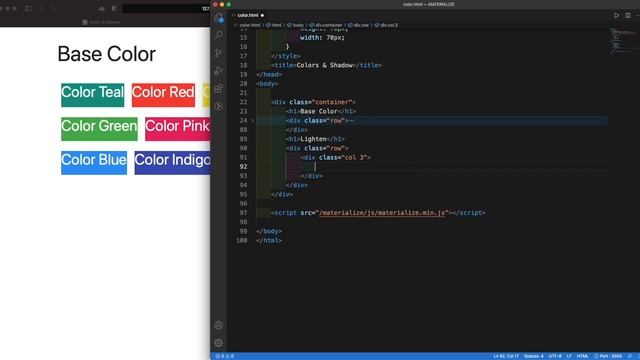
Task: Click the opening body tag on line 20
Action: [x=267, y=84]
